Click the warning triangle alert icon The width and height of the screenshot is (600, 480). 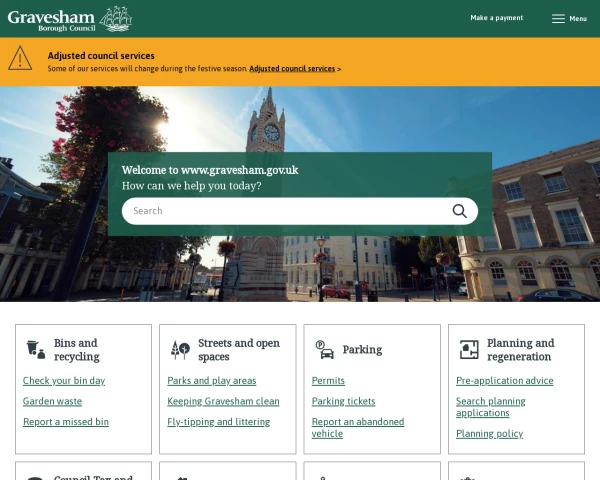point(20,58)
